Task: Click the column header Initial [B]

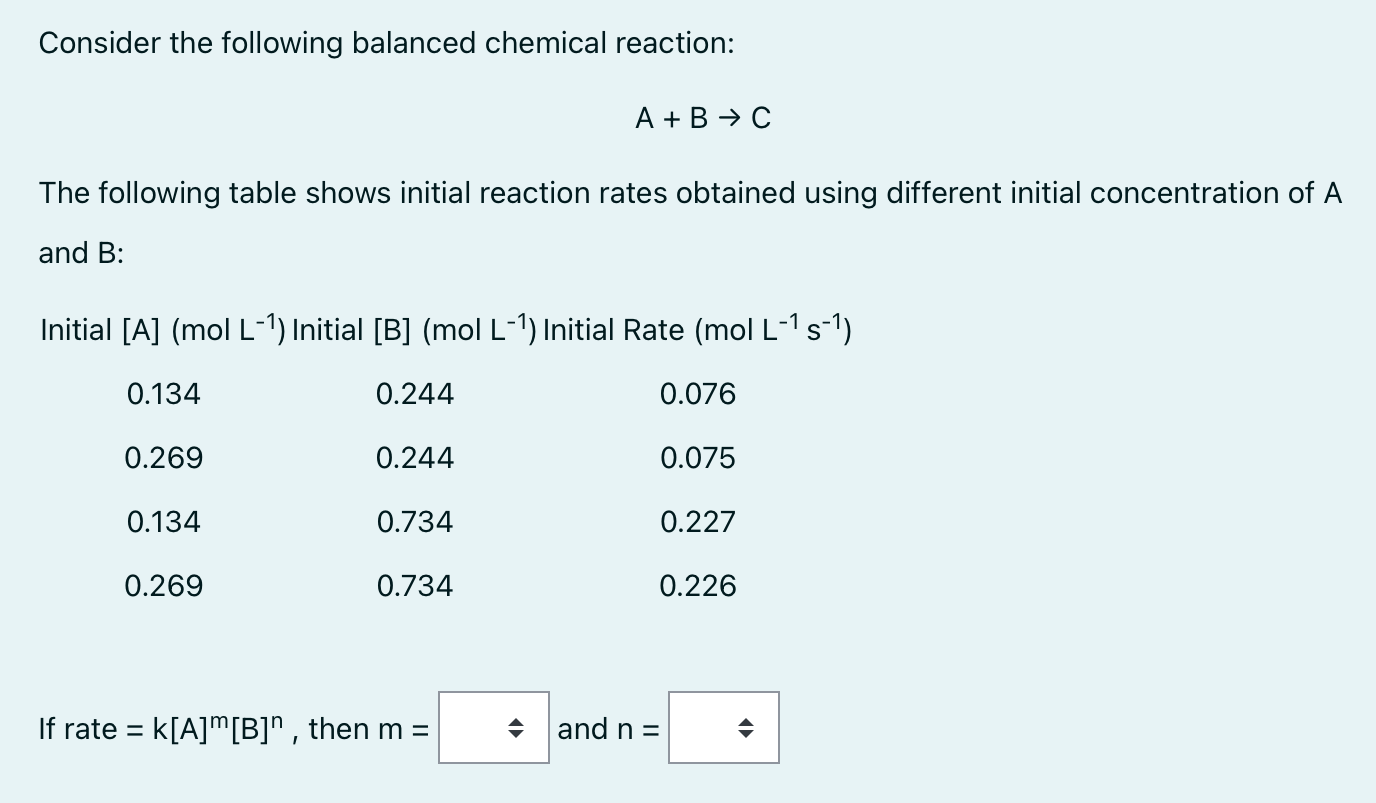Action: 412,329
